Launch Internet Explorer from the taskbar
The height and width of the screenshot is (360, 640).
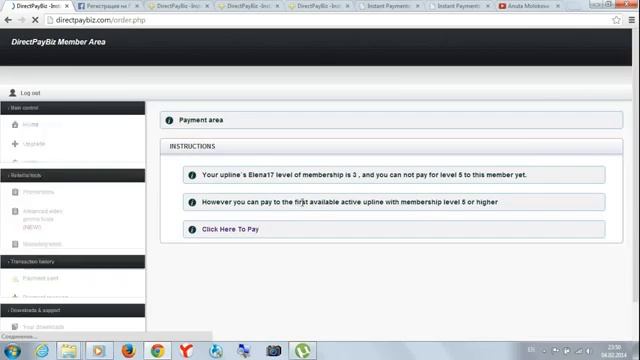41,351
